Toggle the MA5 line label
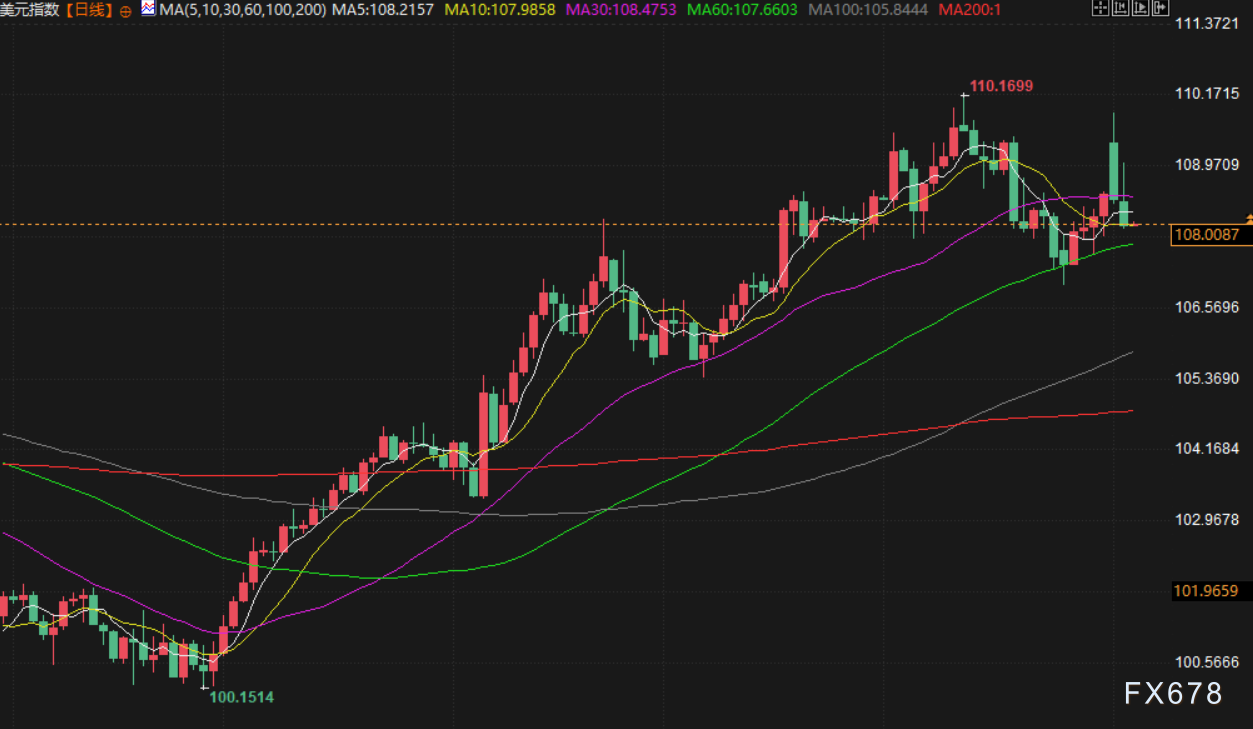Image resolution: width=1253 pixels, height=729 pixels. pos(384,10)
